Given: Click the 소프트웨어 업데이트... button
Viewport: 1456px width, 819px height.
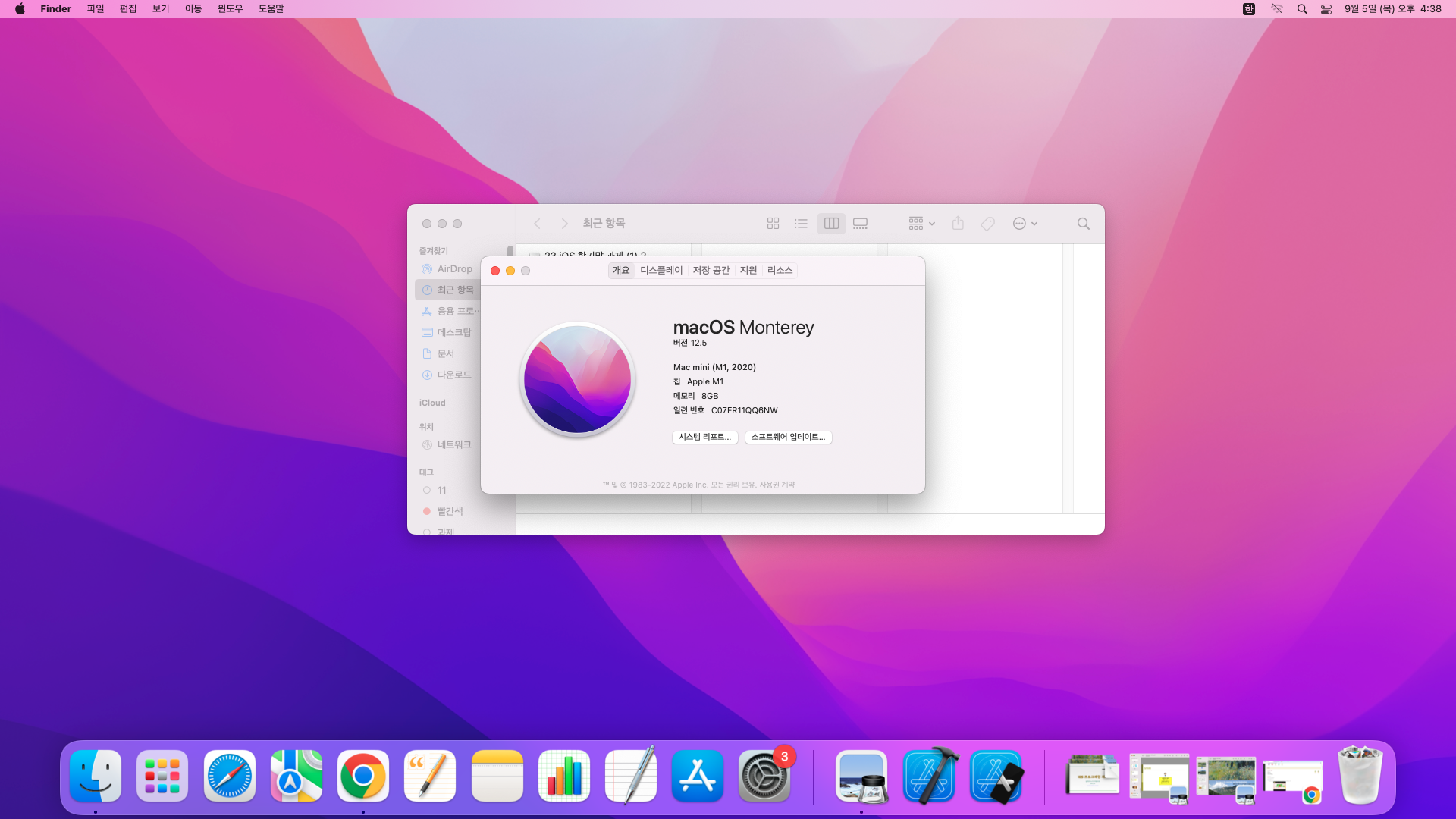Looking at the screenshot, I should click(789, 438).
